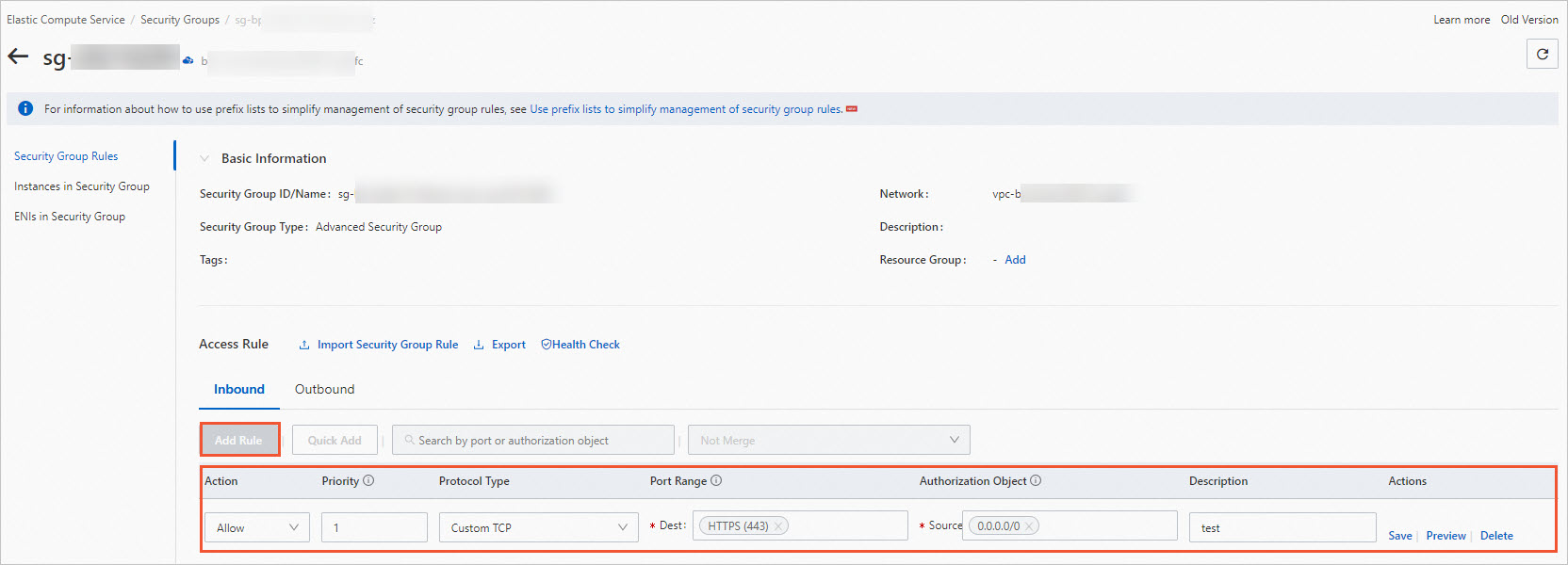The width and height of the screenshot is (1568, 565).
Task: Click the Port Range help icon
Action: coord(716,480)
